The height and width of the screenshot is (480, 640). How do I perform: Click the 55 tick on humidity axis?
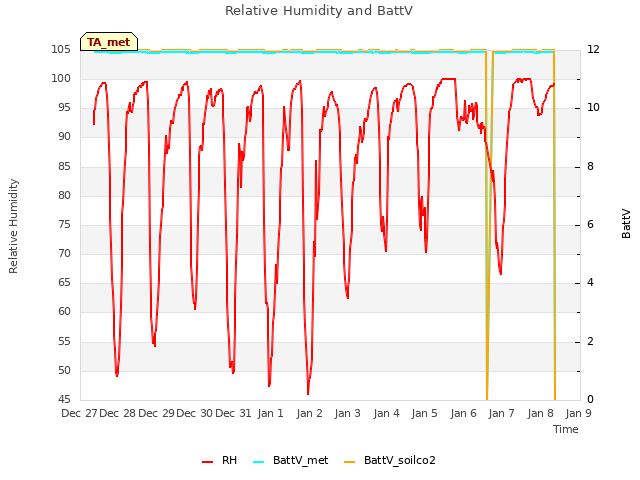(64, 342)
